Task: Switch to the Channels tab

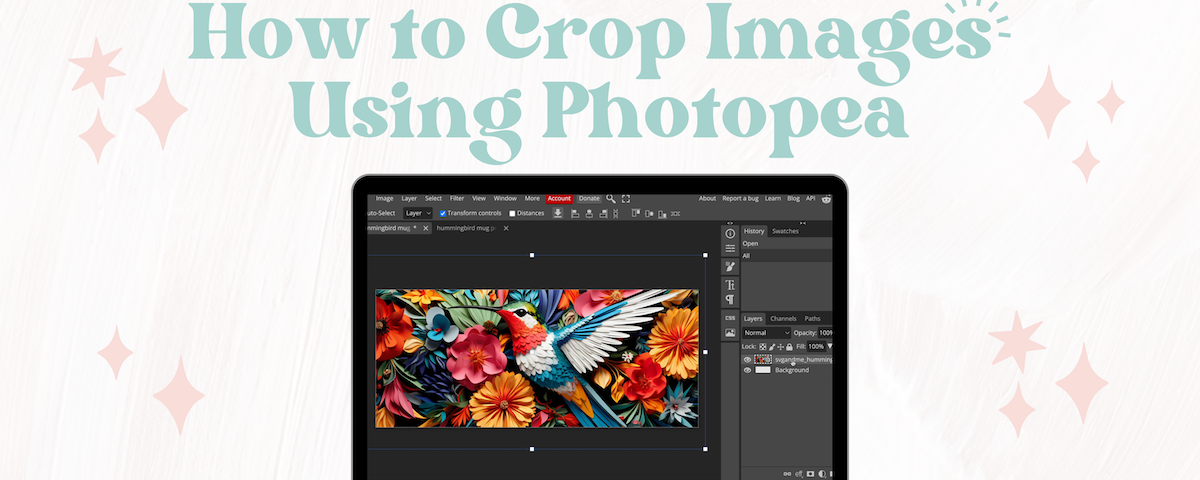Action: point(783,318)
